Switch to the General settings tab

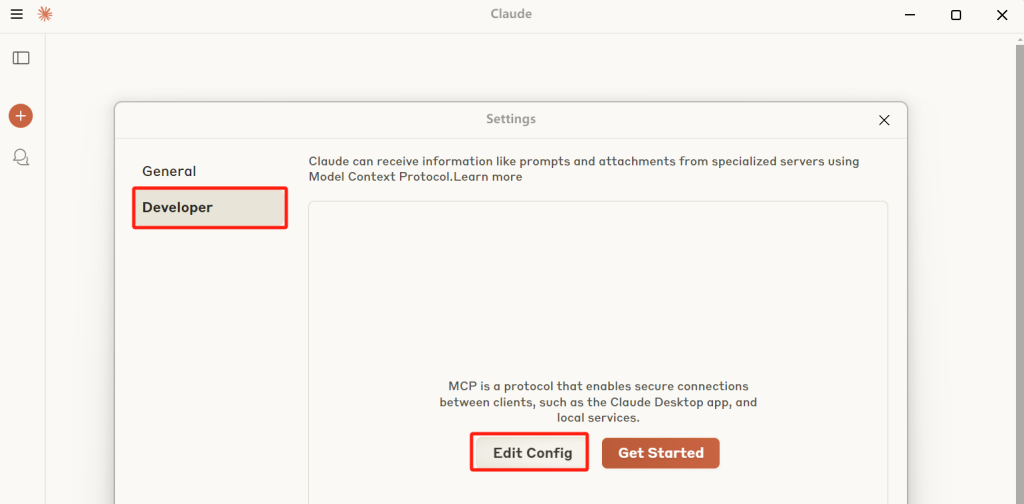coord(169,171)
